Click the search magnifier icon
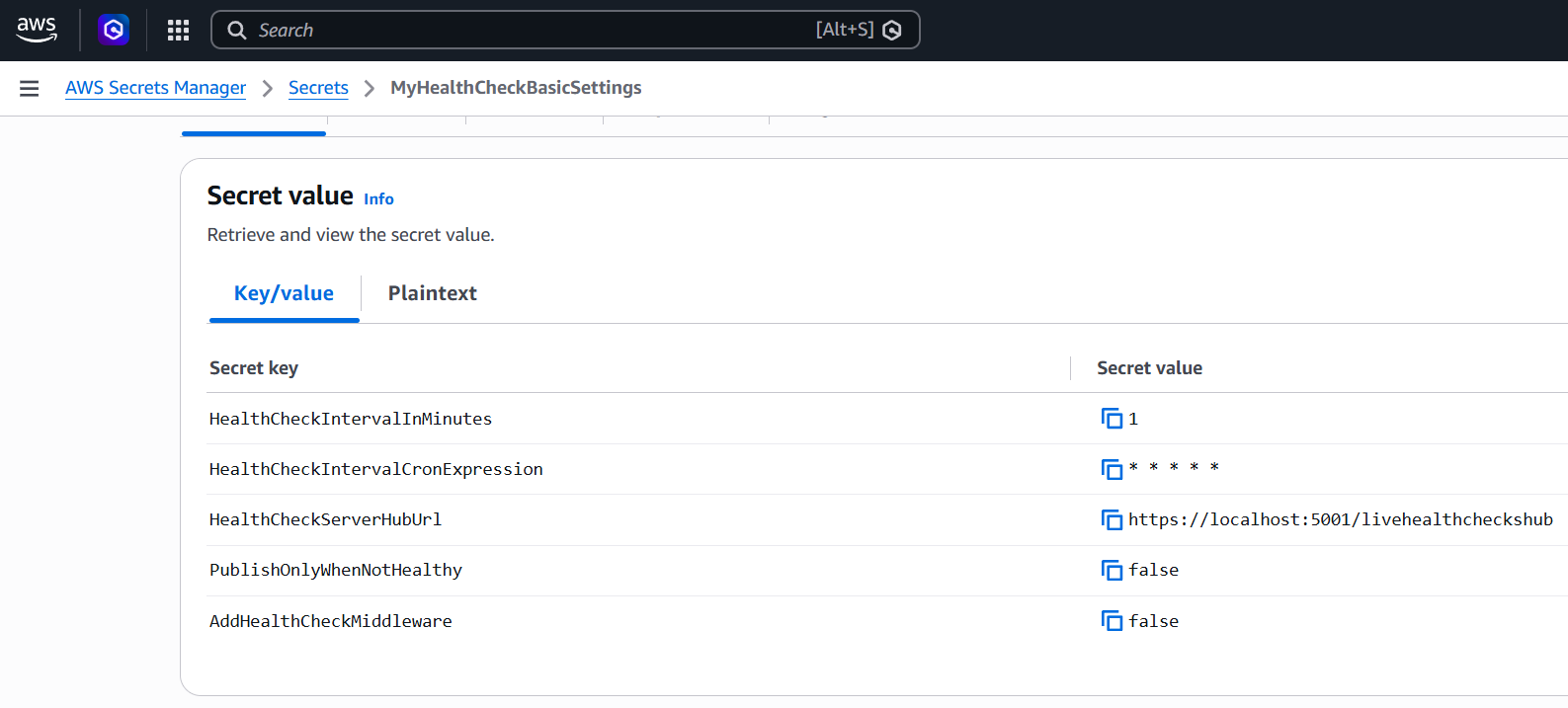Screen dimensions: 1568x708 237,31
